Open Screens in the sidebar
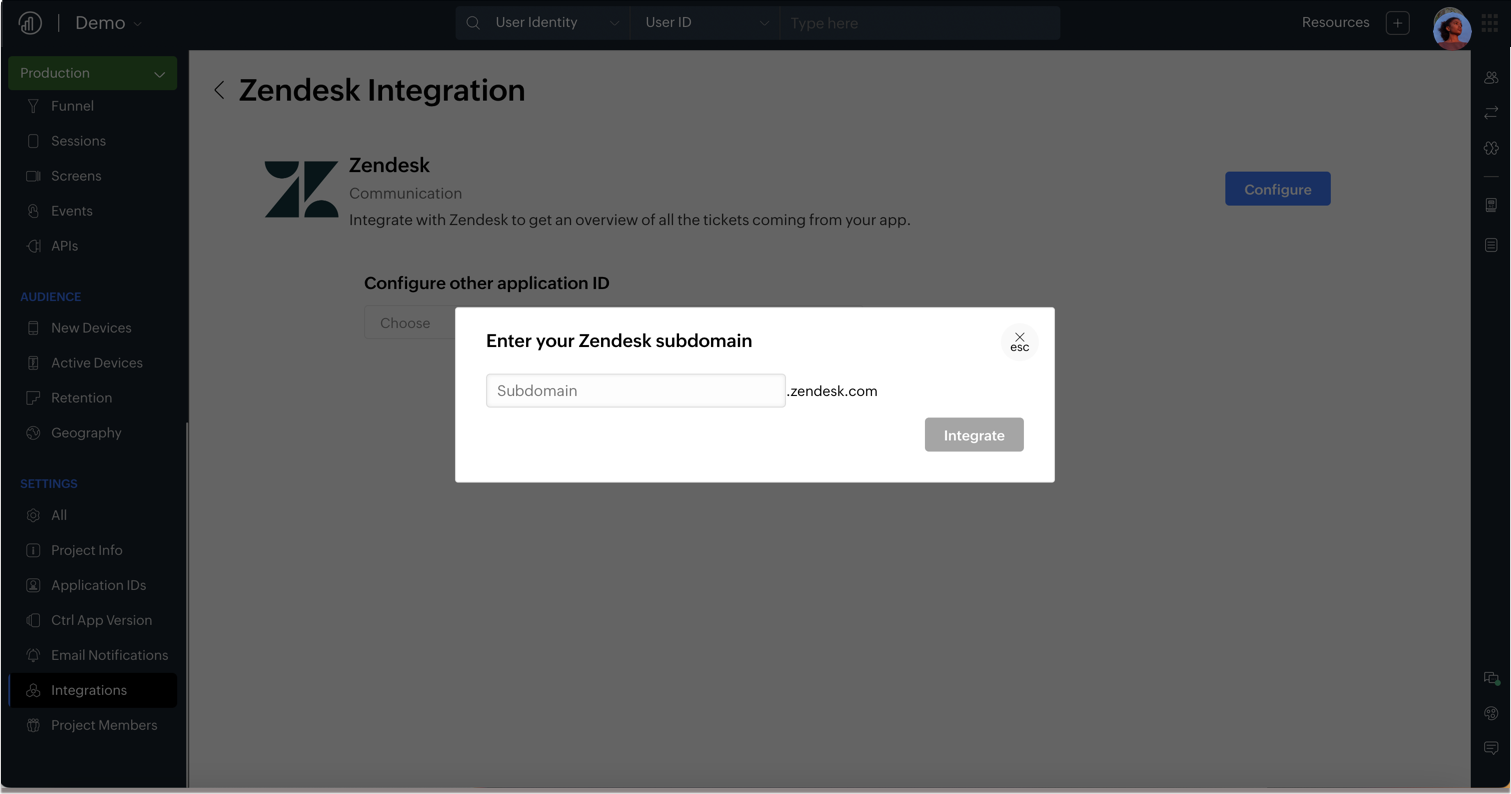The width and height of the screenshot is (1511, 794). pos(76,176)
